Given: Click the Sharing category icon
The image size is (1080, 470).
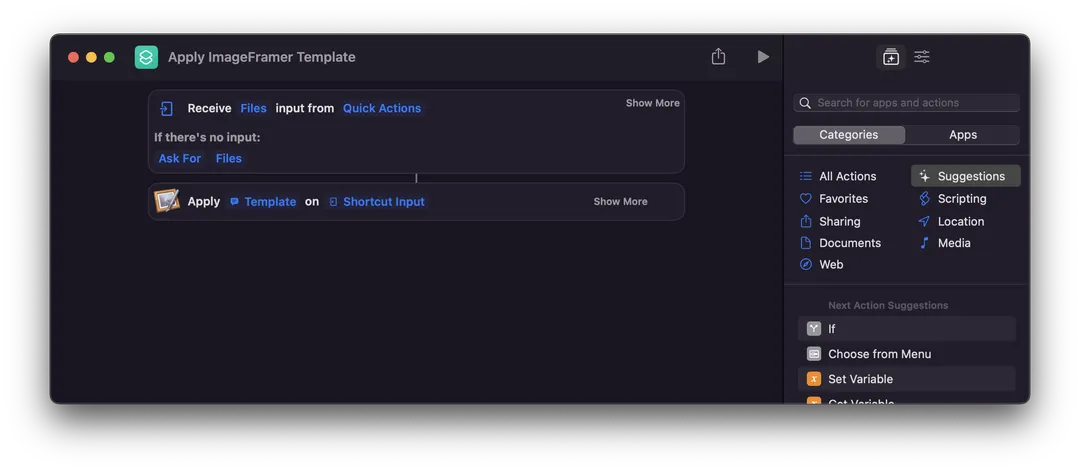Looking at the screenshot, I should click(805, 221).
